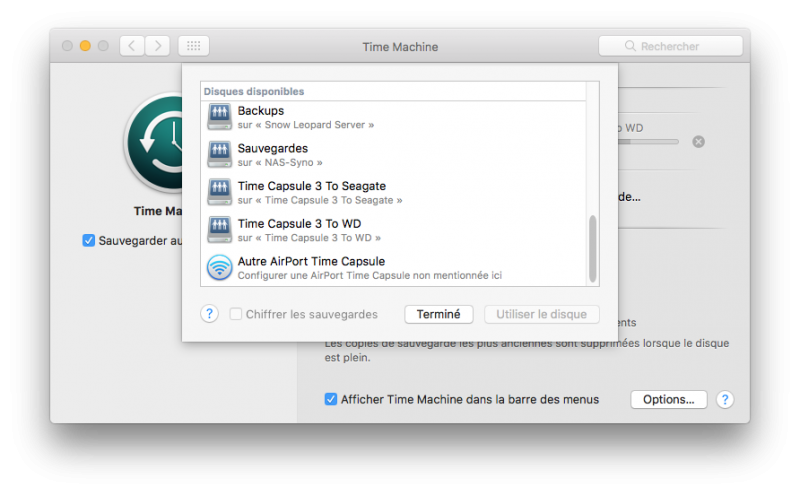800x495 pixels.
Task: Click the disk list scrollbar thumb
Action: tap(592, 249)
